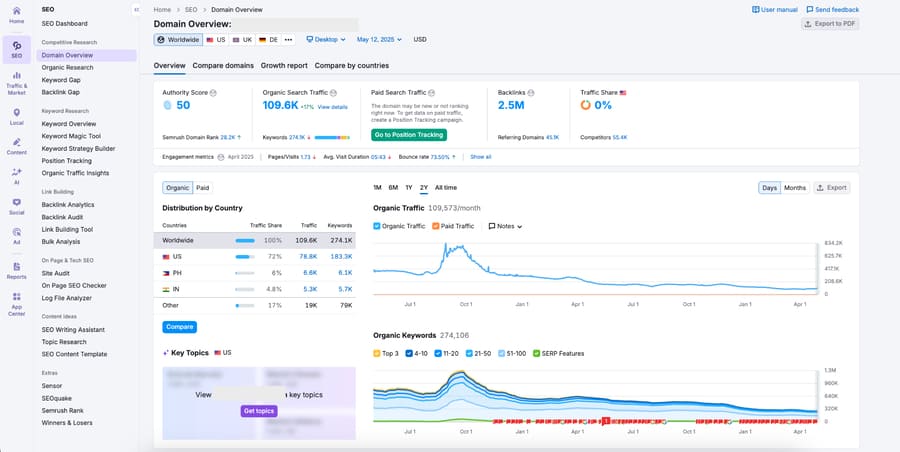
Task: Select the All time range
Action: point(446,188)
